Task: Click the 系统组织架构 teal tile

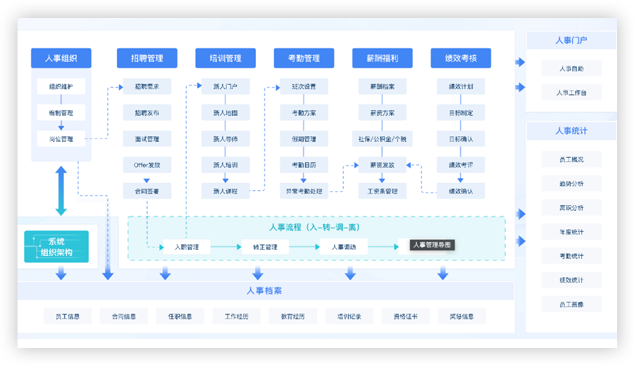Action: point(56,247)
